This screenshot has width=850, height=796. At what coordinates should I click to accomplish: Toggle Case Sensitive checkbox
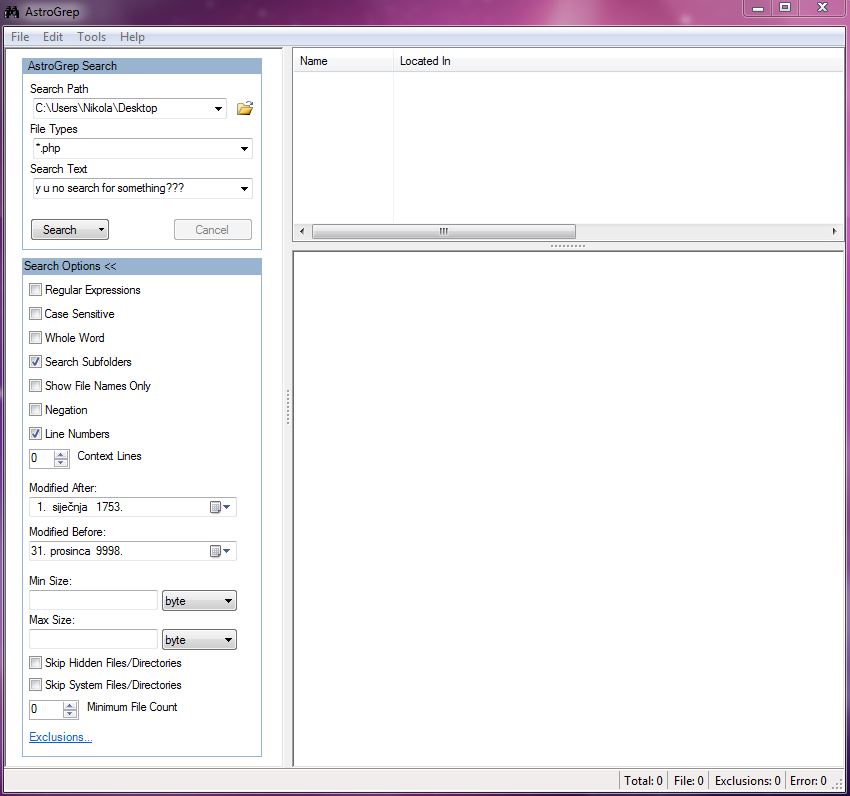[35, 313]
